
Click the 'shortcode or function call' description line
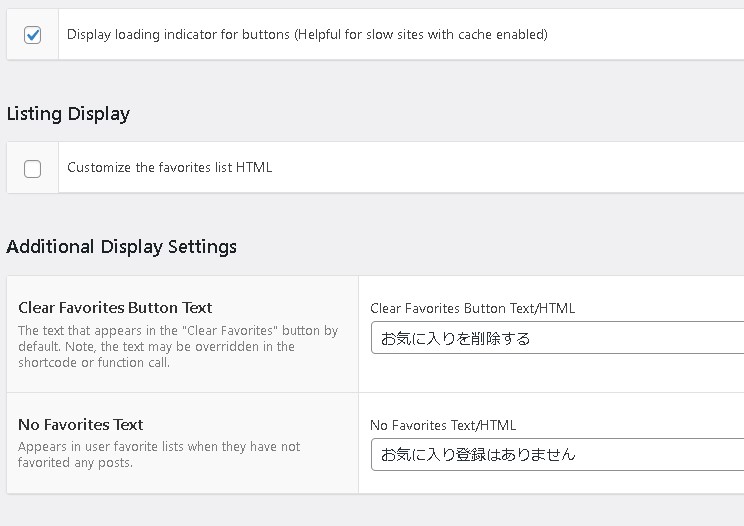point(94,363)
